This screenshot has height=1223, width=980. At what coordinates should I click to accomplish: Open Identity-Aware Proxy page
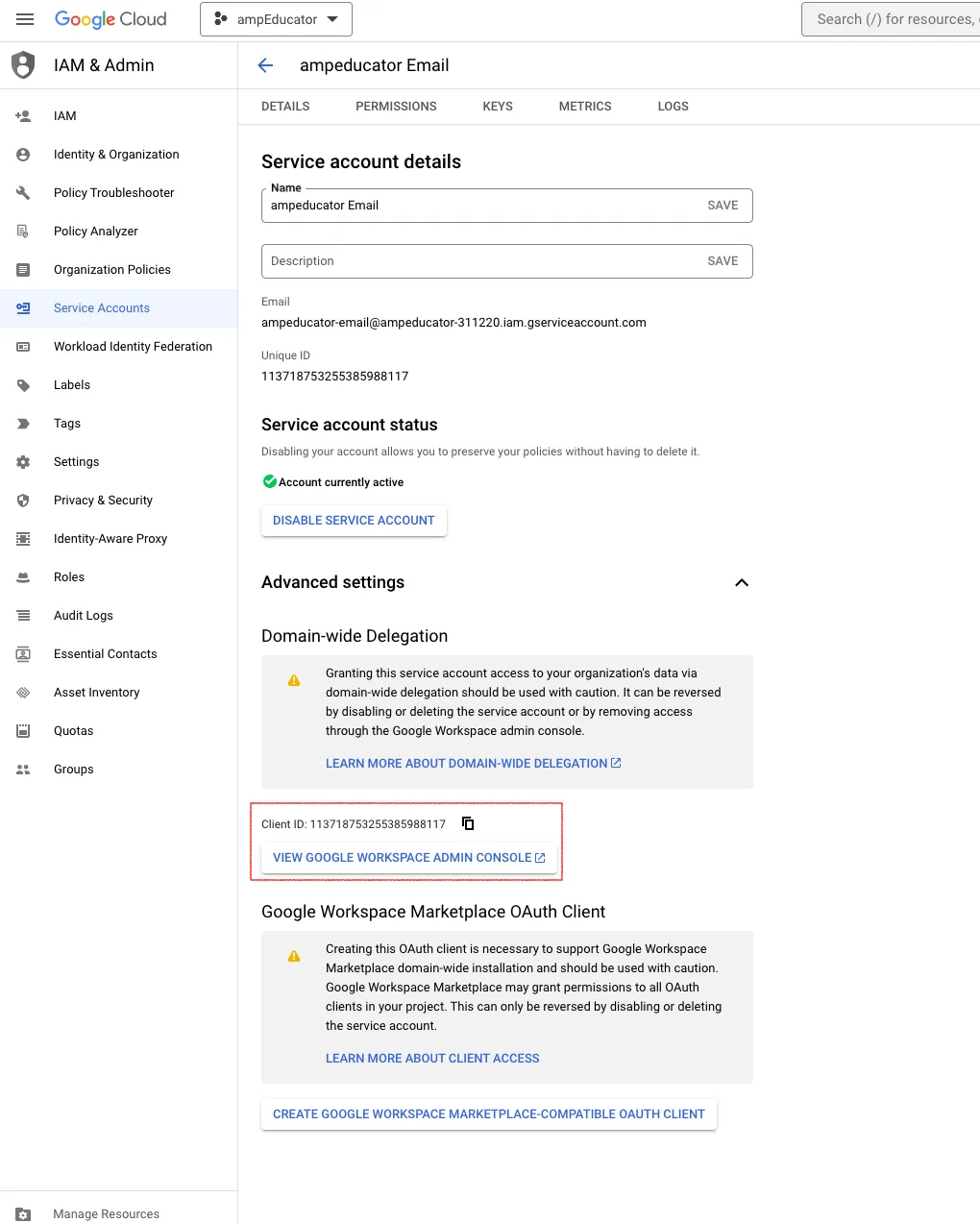118,539
